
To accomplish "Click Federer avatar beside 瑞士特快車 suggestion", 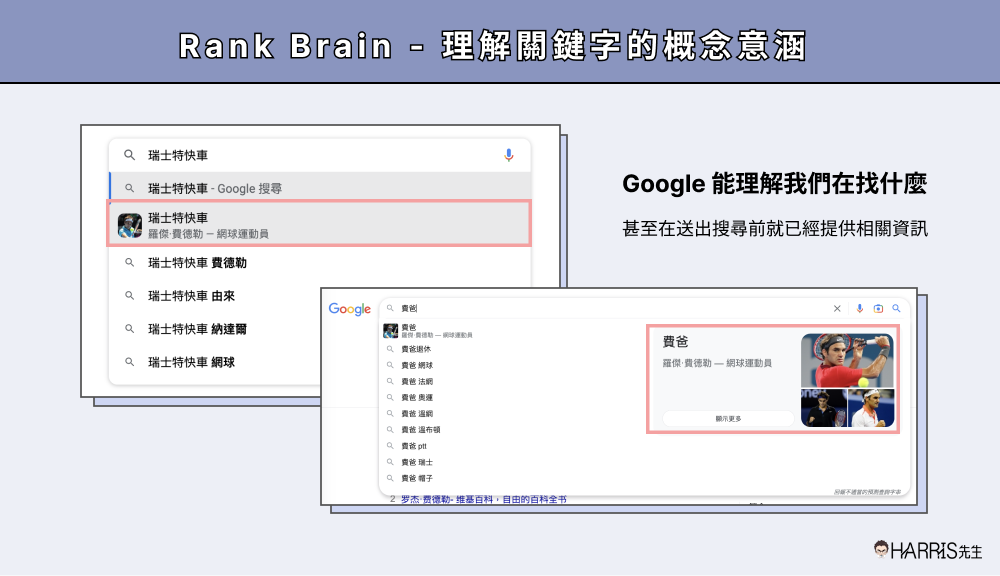I will click(x=129, y=225).
